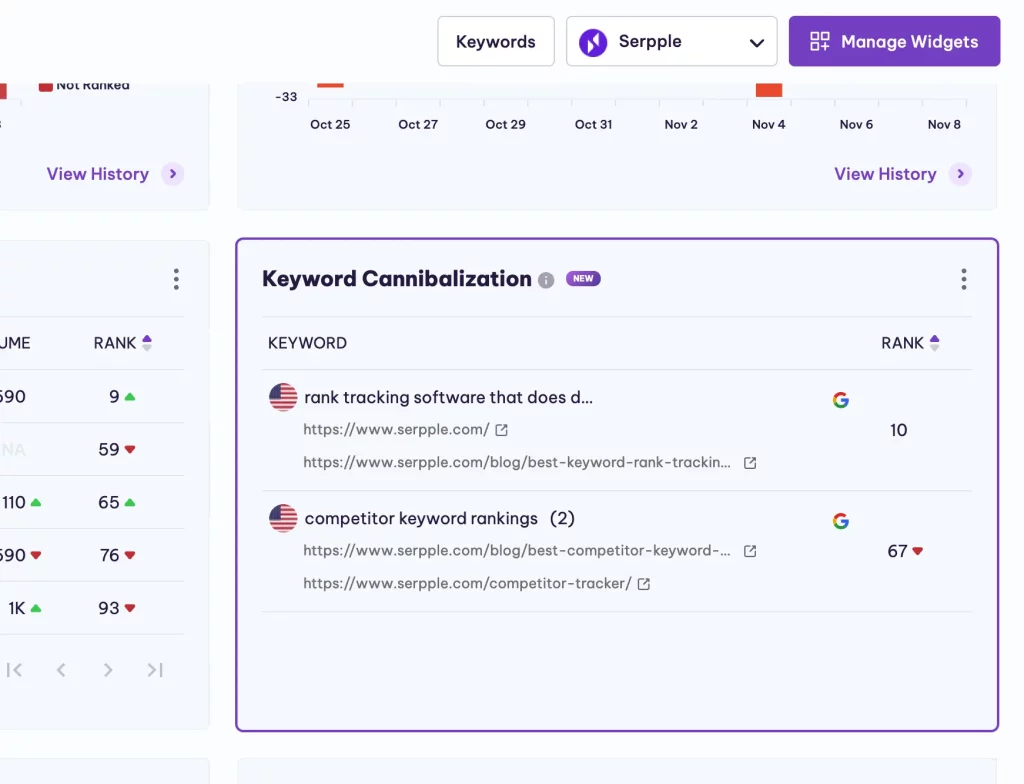Go to first page in left table
Image resolution: width=1024 pixels, height=784 pixels.
pyautogui.click(x=14, y=670)
